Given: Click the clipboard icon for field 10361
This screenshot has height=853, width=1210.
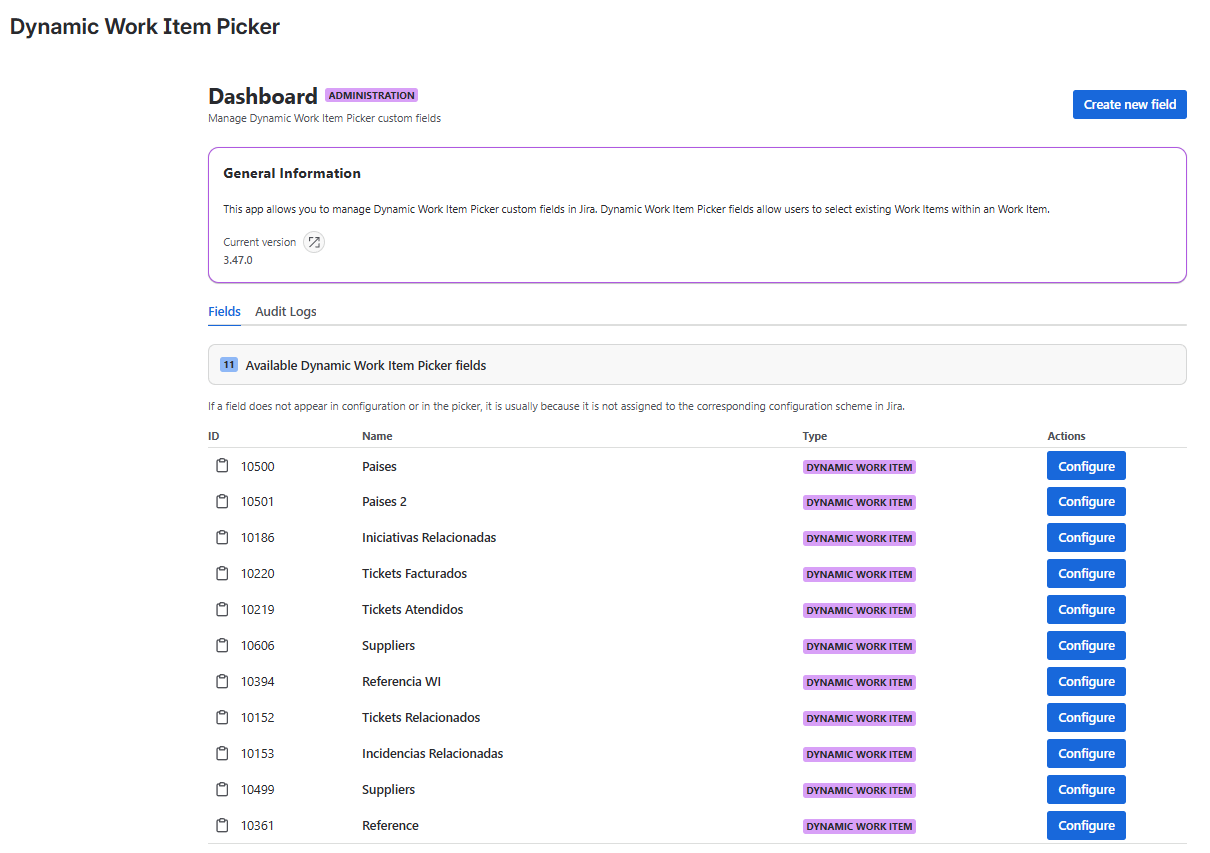Looking at the screenshot, I should tap(223, 826).
